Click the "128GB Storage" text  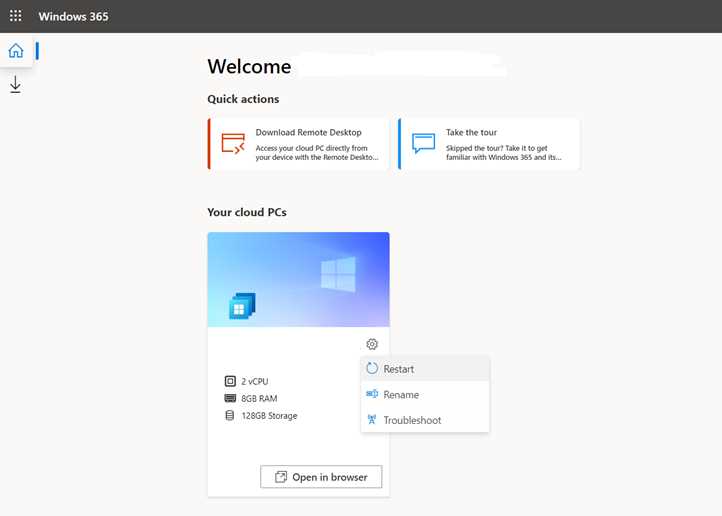click(269, 416)
